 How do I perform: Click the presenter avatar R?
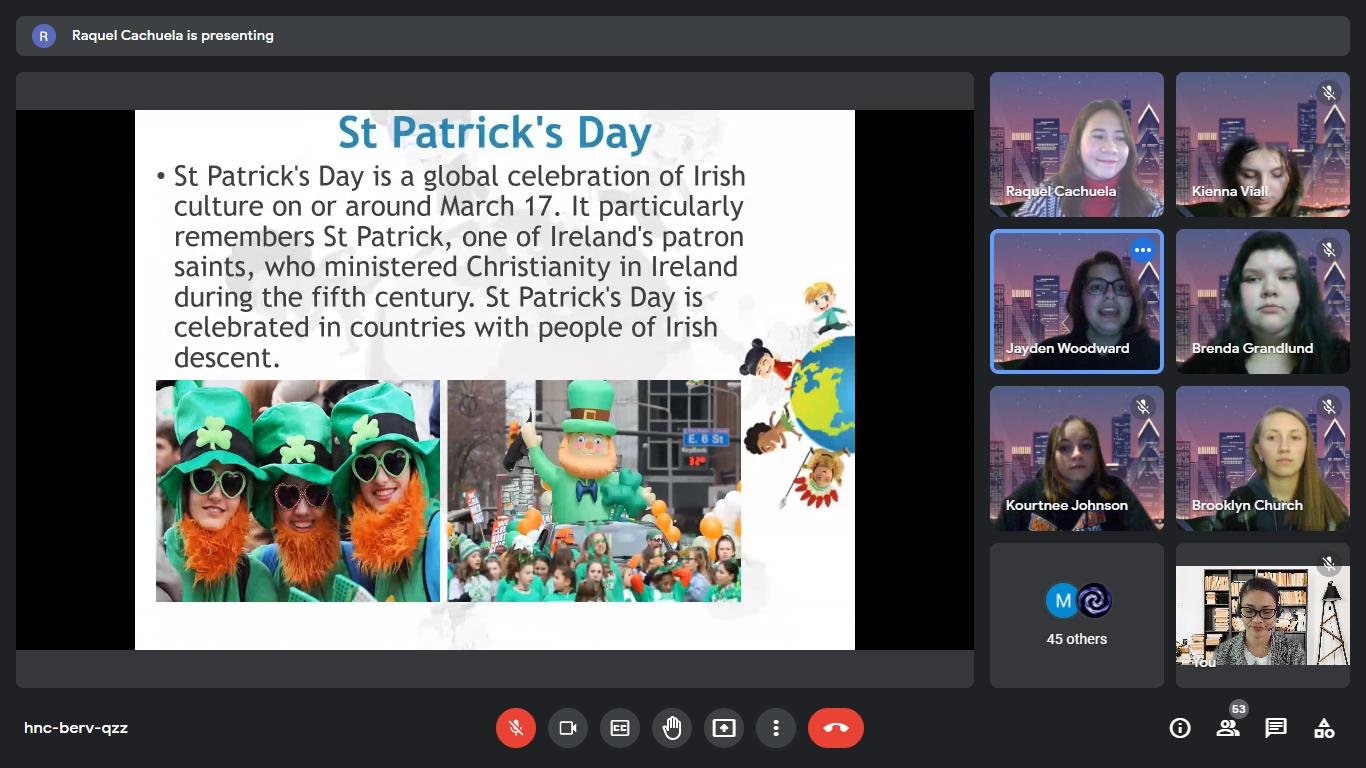[43, 36]
